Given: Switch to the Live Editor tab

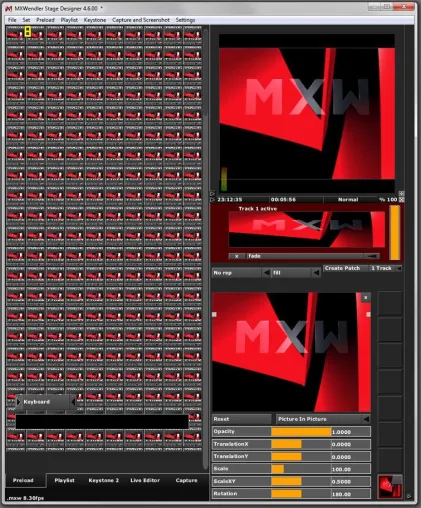Looking at the screenshot, I should [145, 480].
